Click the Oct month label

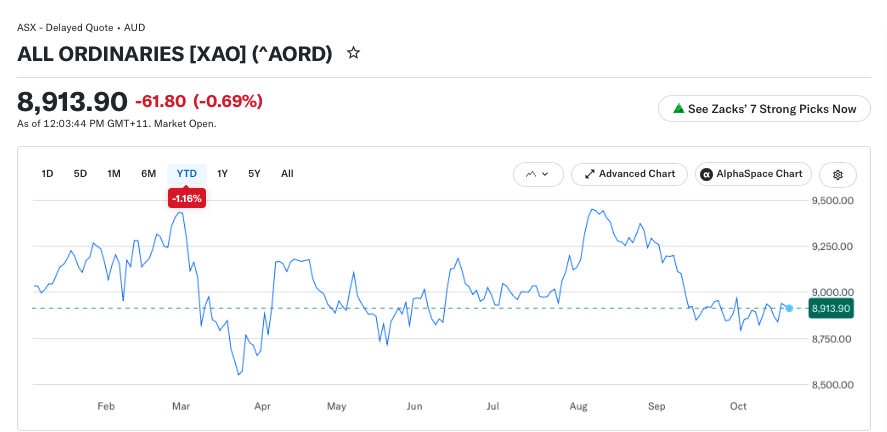pyautogui.click(x=738, y=406)
